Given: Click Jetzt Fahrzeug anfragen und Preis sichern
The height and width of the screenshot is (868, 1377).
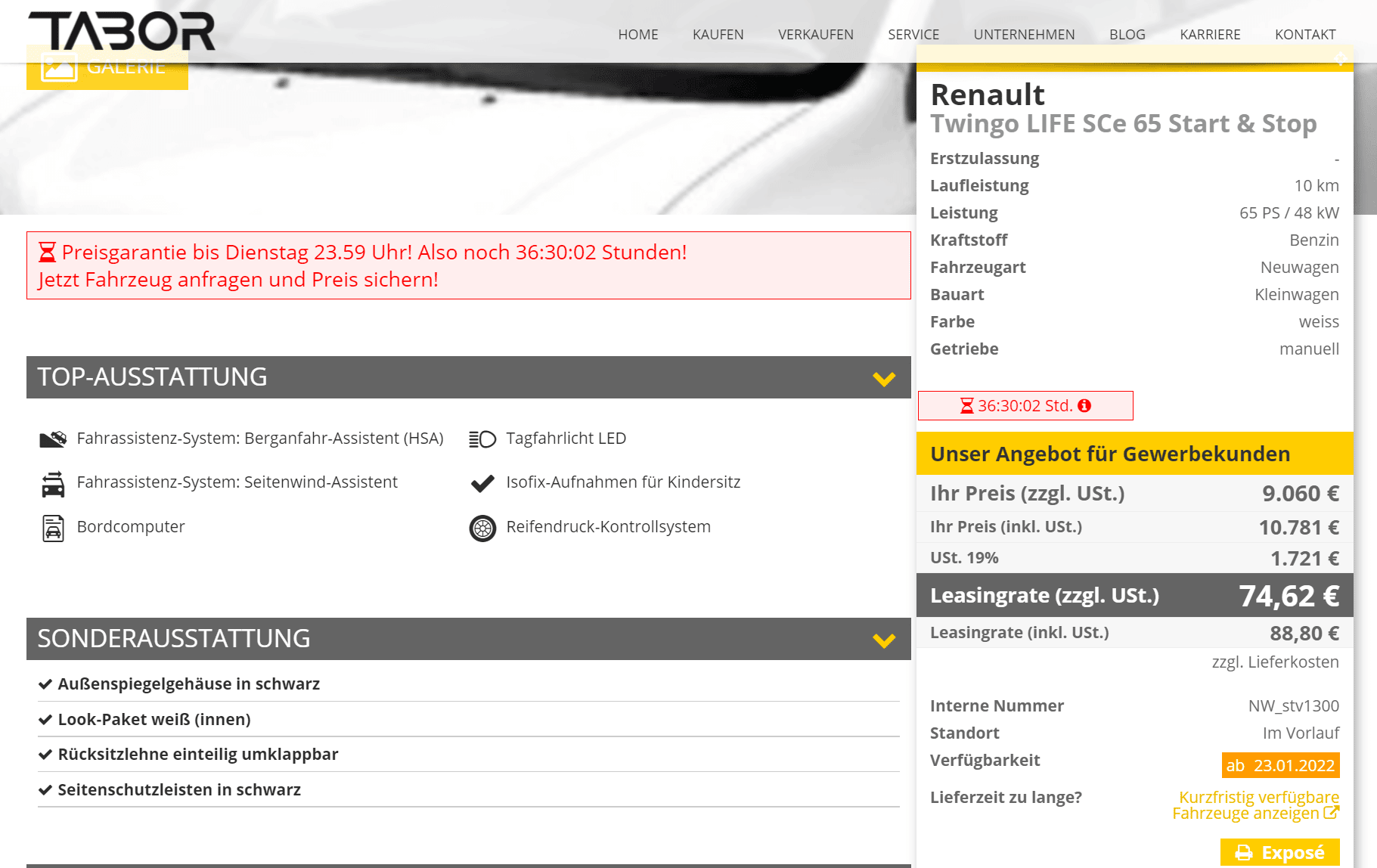Looking at the screenshot, I should click(238, 280).
